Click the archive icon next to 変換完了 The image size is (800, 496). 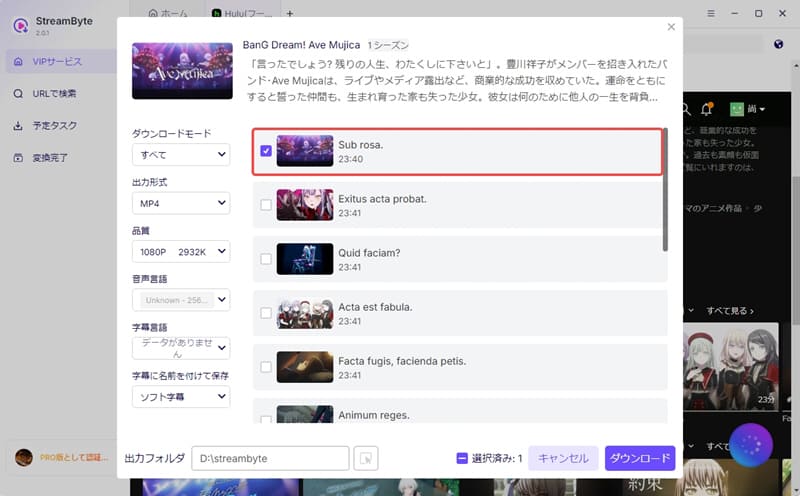18,158
